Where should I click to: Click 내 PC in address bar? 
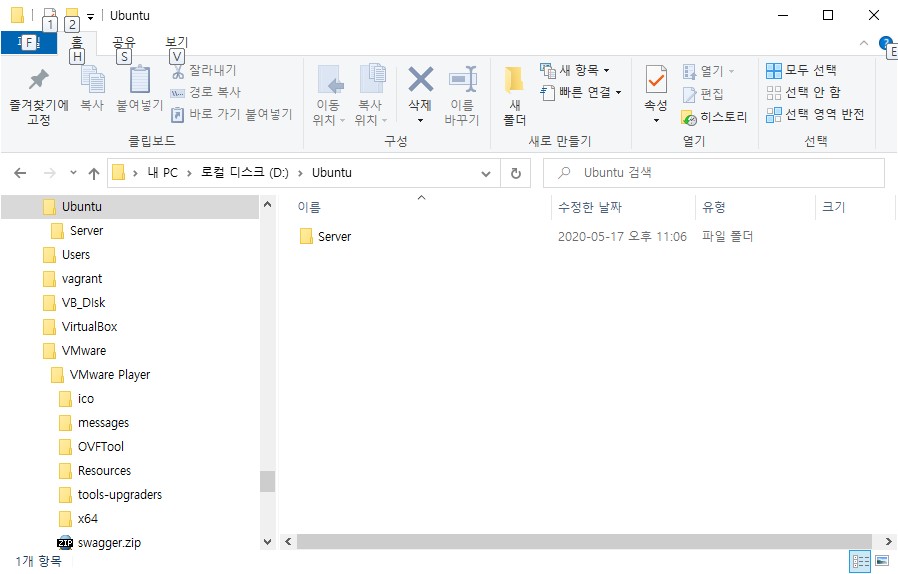[x=163, y=173]
